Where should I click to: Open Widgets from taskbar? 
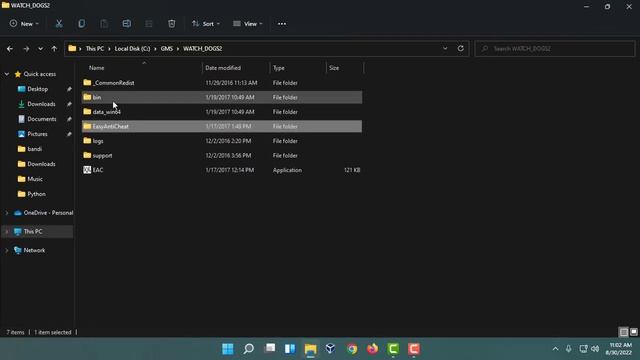(290, 349)
